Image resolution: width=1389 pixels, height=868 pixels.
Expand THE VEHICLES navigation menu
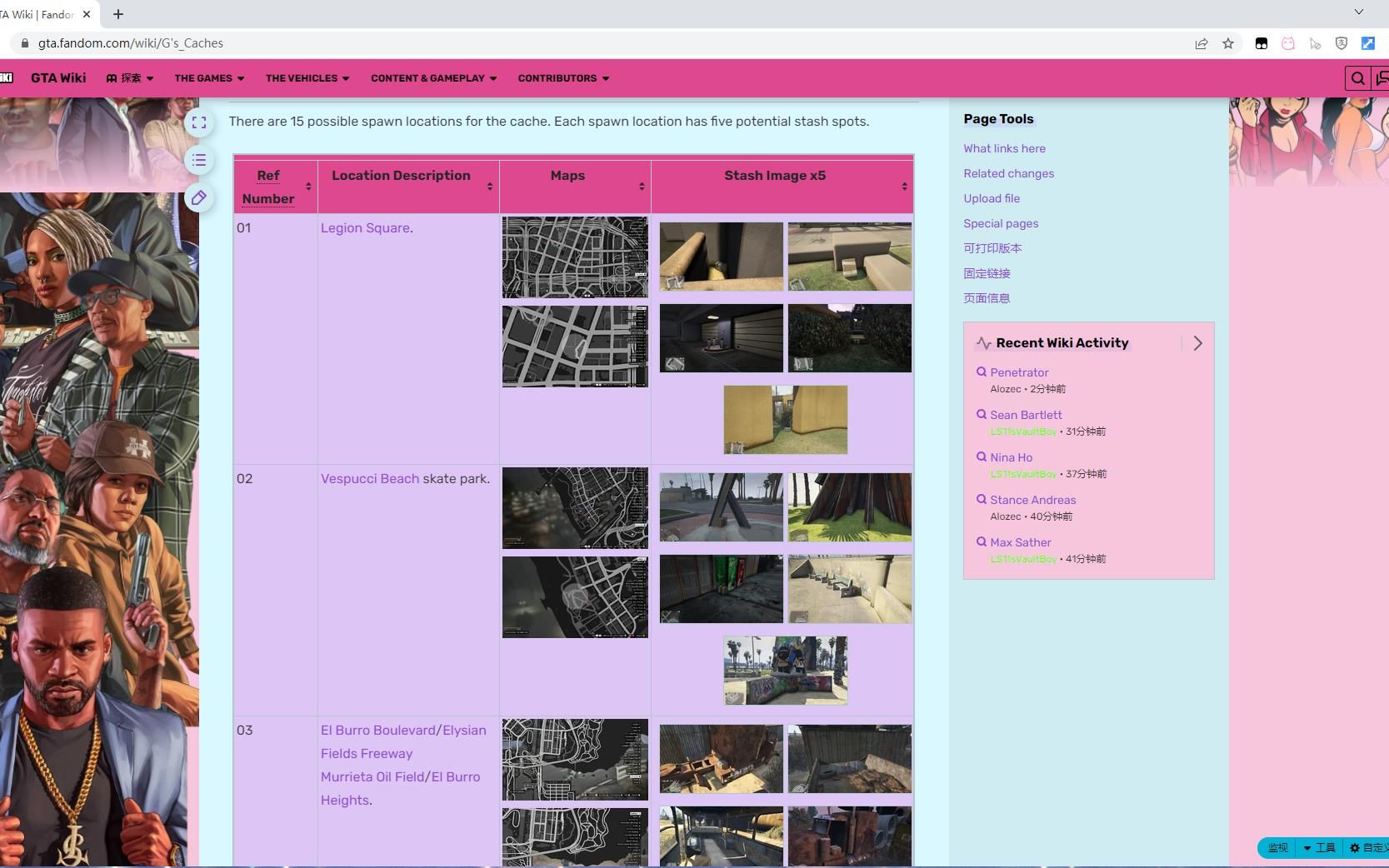click(307, 78)
